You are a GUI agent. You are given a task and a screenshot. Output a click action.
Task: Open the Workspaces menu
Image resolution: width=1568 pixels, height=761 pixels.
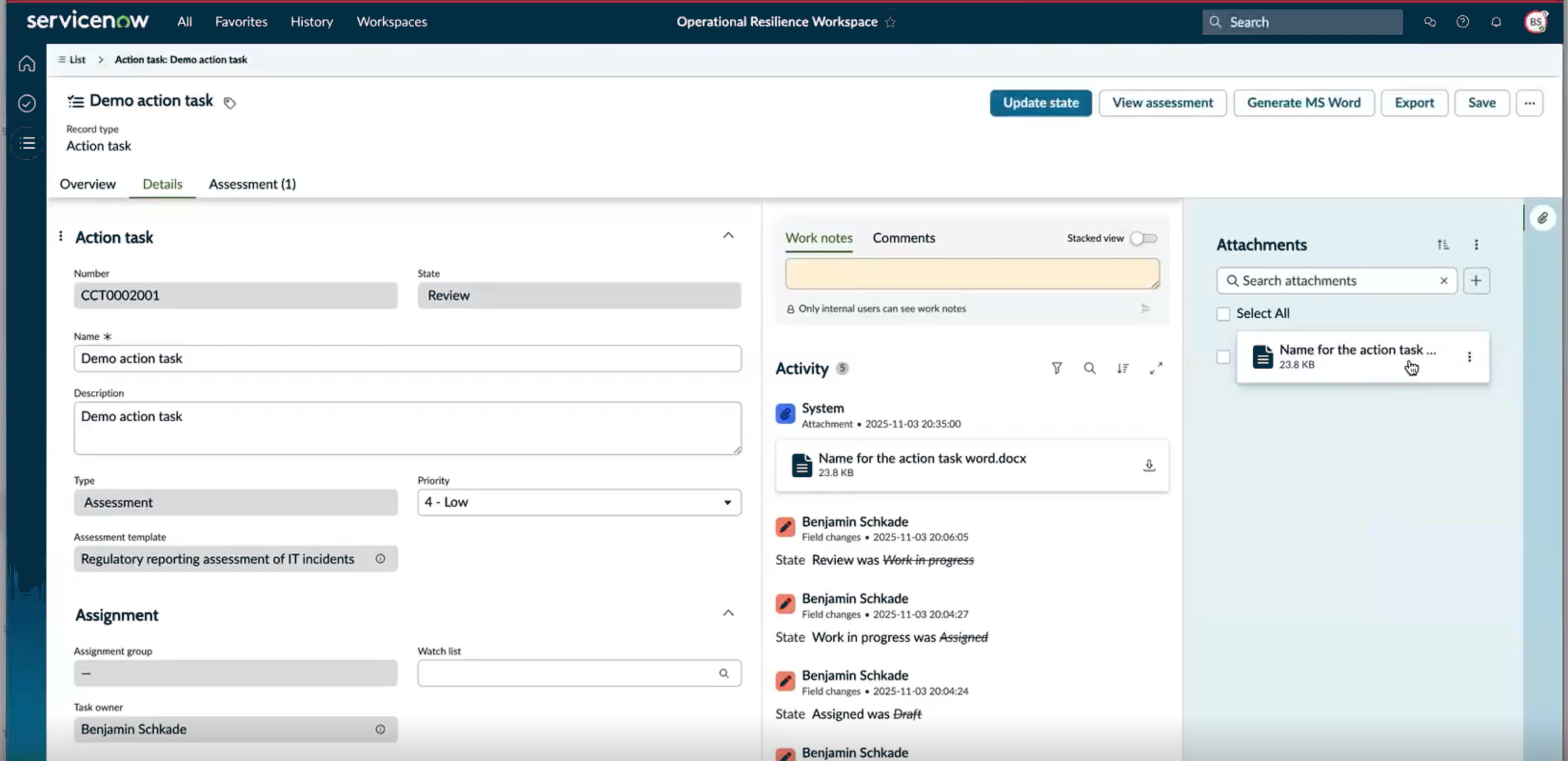coord(391,22)
